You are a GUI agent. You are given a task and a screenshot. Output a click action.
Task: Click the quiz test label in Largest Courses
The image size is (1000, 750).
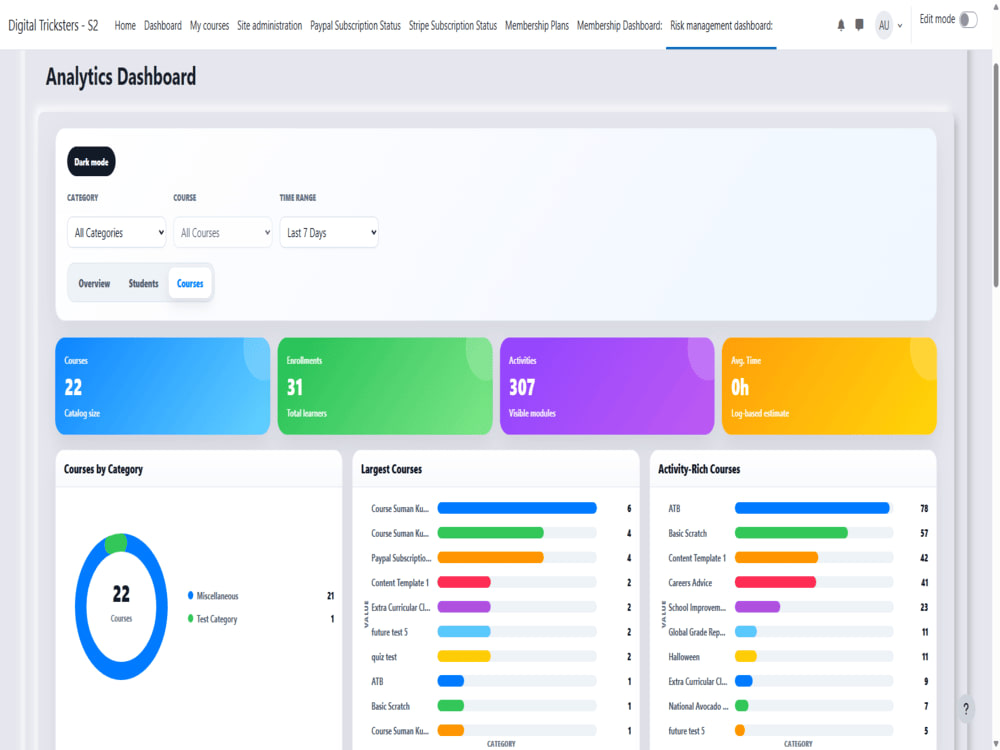(x=384, y=657)
